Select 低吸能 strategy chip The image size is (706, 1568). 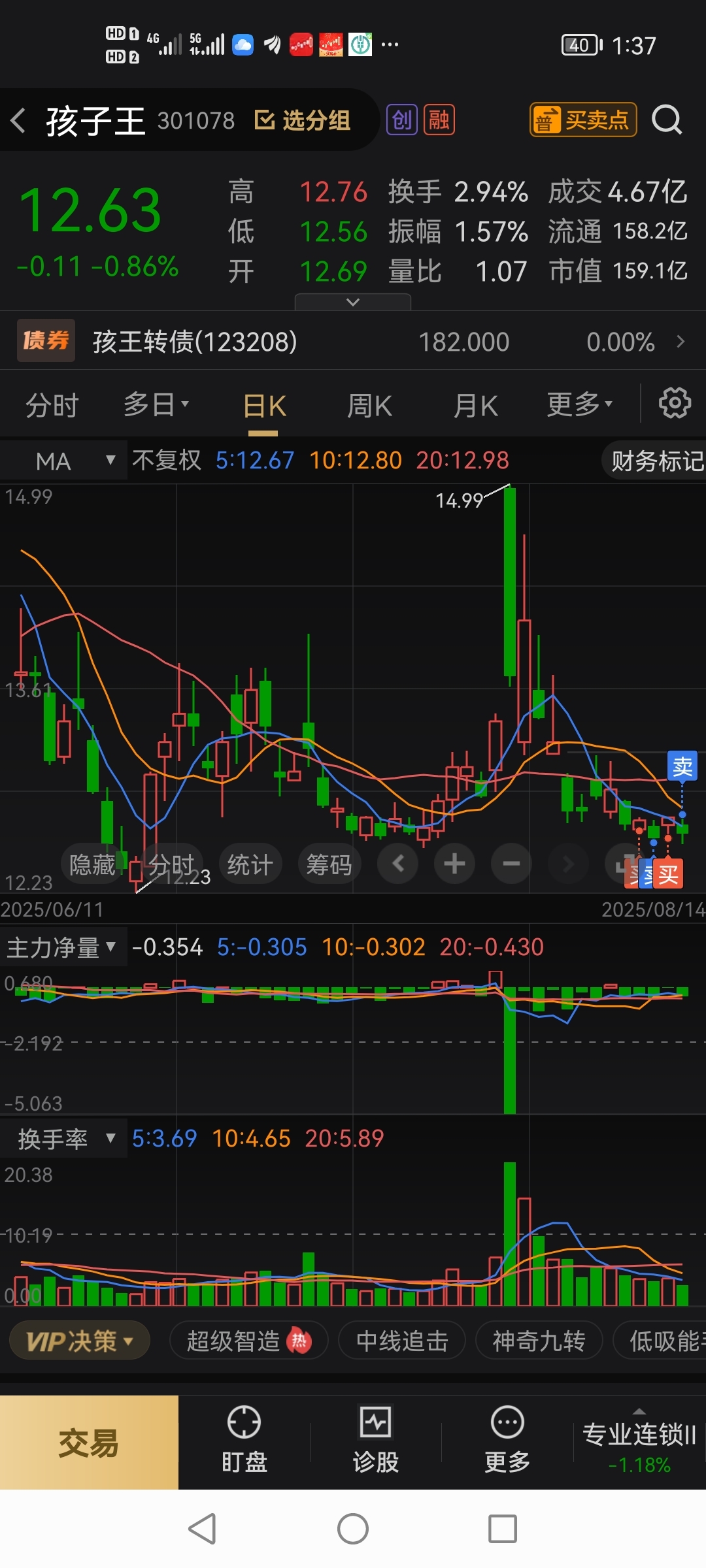coord(660,1341)
